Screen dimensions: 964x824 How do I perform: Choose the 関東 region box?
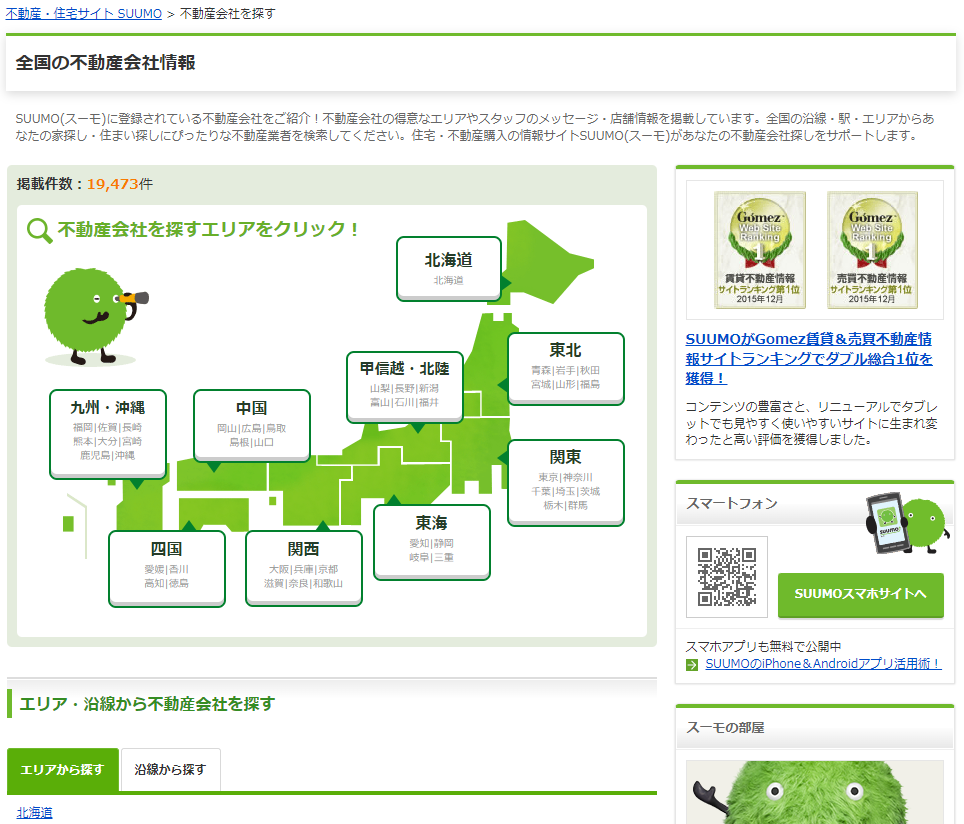click(566, 483)
